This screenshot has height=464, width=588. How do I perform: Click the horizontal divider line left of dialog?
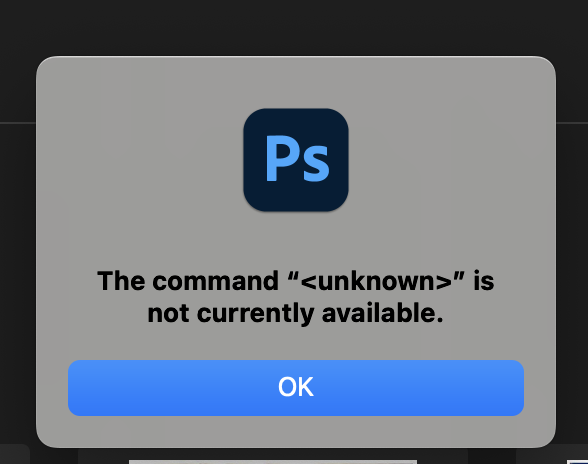[18, 122]
